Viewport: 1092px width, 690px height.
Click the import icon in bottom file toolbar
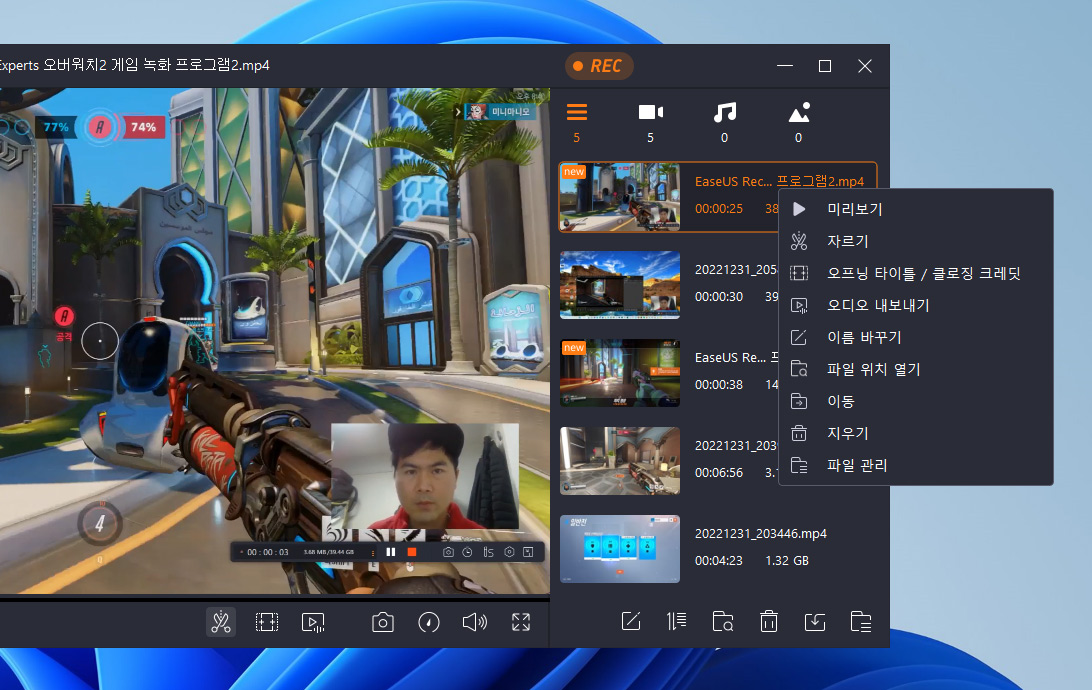click(815, 621)
